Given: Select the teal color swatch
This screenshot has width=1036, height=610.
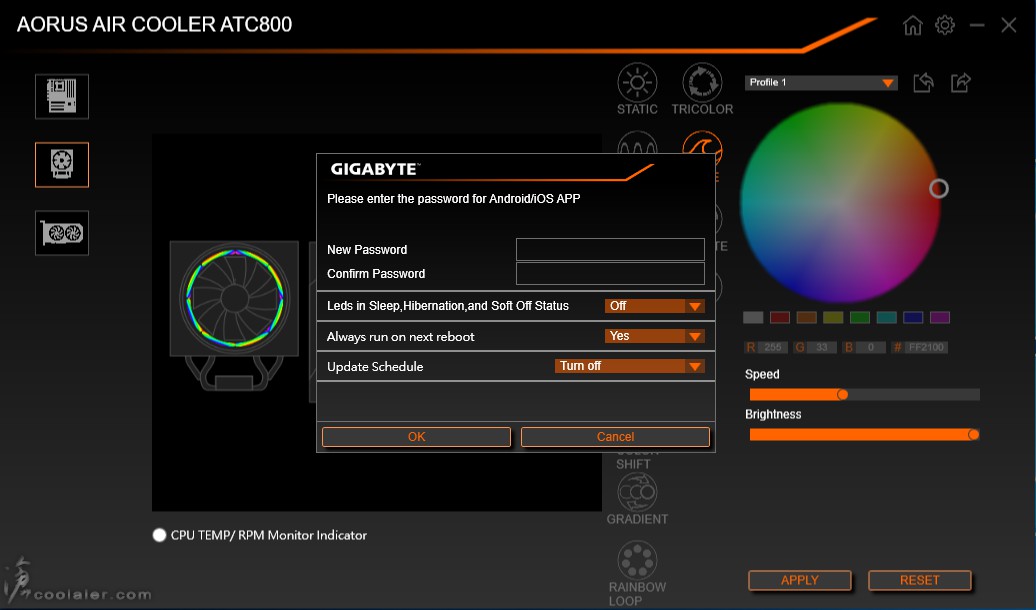Looking at the screenshot, I should click(x=887, y=318).
